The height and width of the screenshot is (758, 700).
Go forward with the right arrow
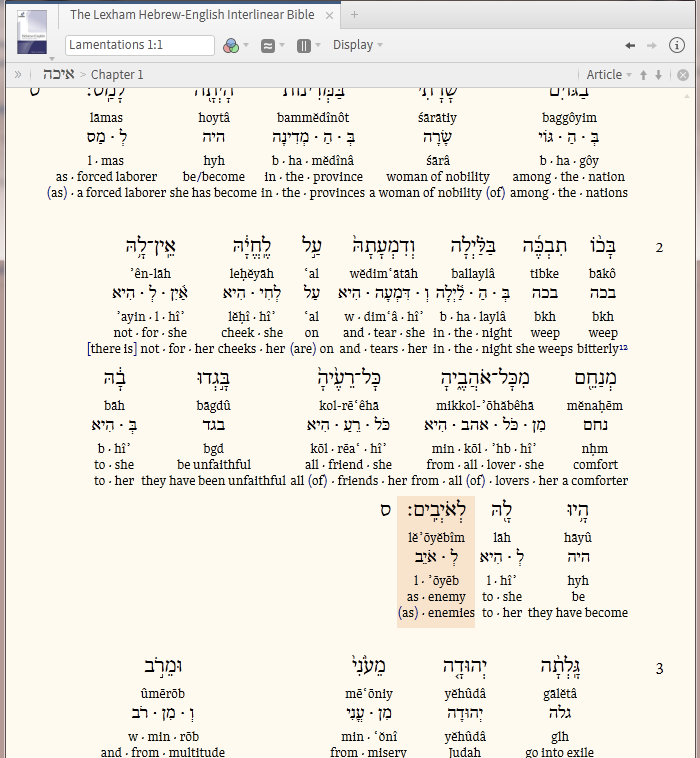(652, 45)
